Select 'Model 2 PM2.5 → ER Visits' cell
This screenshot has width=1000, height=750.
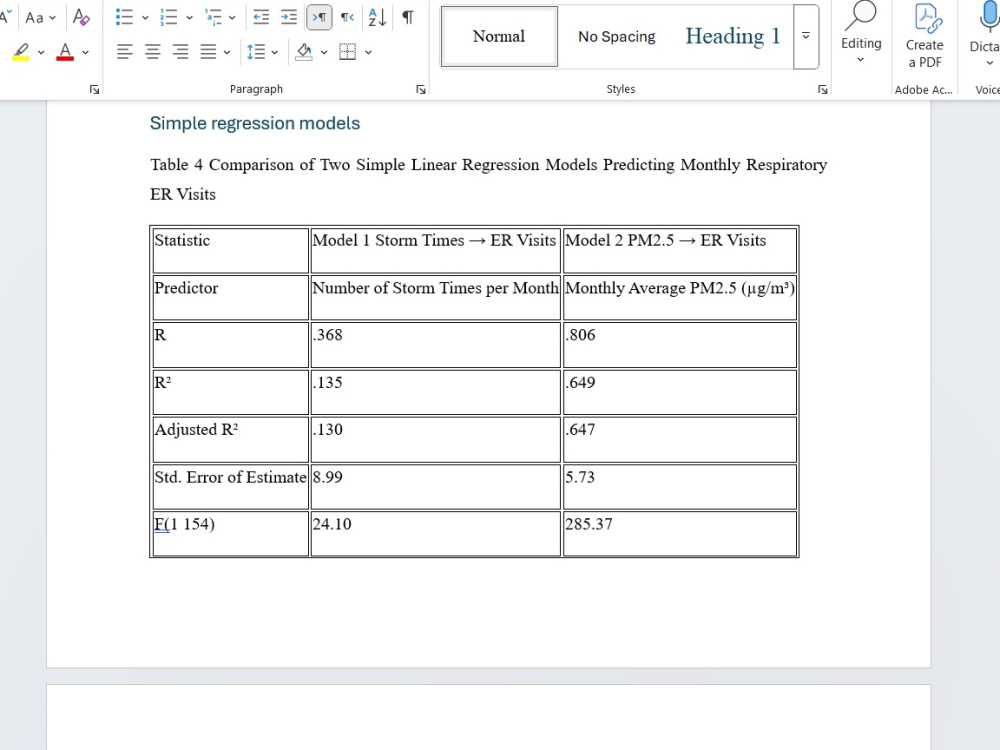click(x=680, y=251)
